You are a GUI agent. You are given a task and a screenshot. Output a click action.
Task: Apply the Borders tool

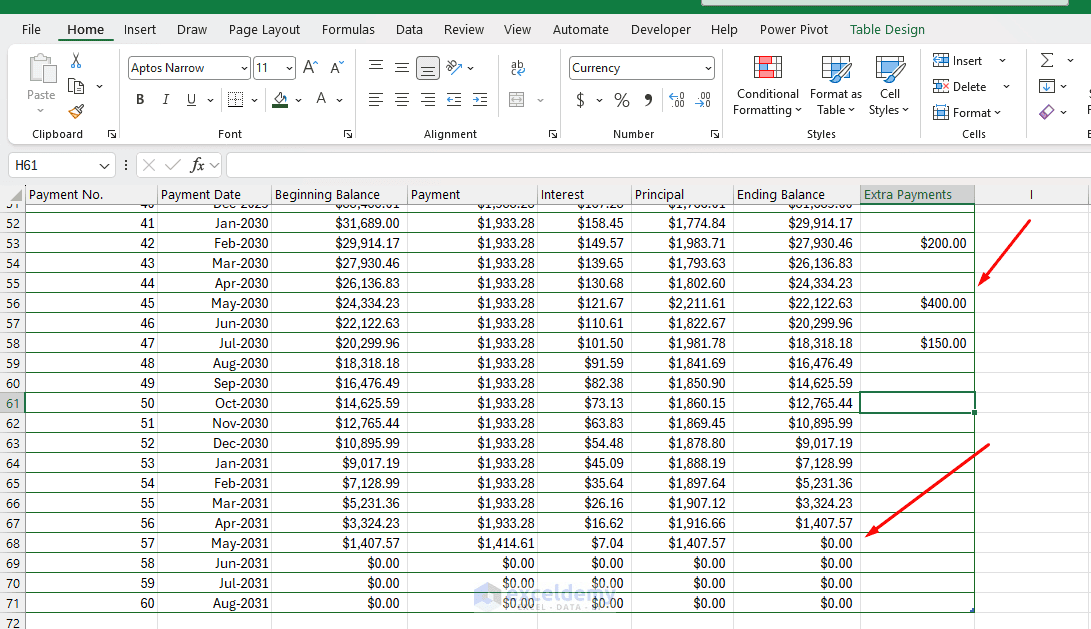[236, 99]
